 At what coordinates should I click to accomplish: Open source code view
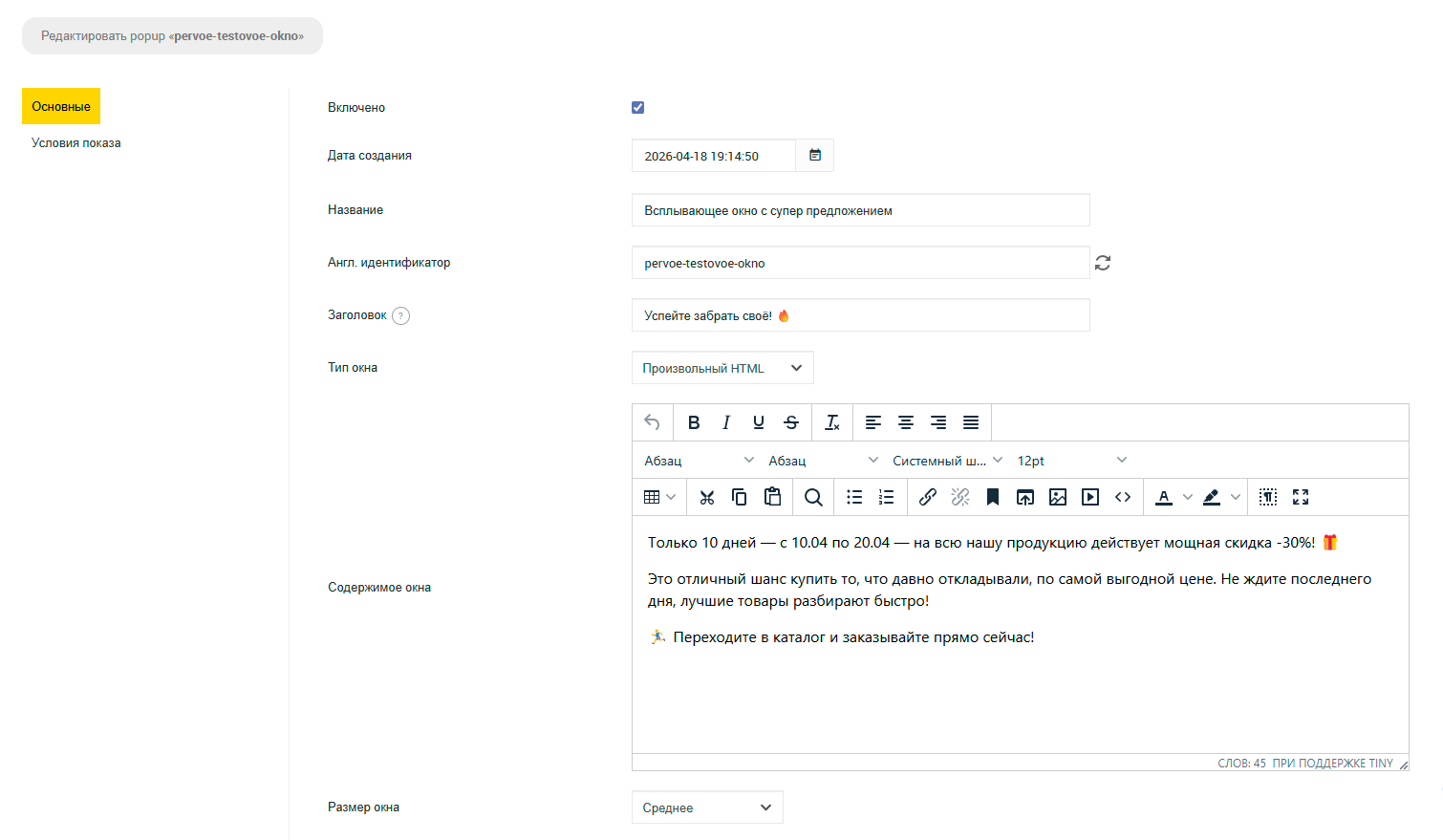(x=1123, y=497)
